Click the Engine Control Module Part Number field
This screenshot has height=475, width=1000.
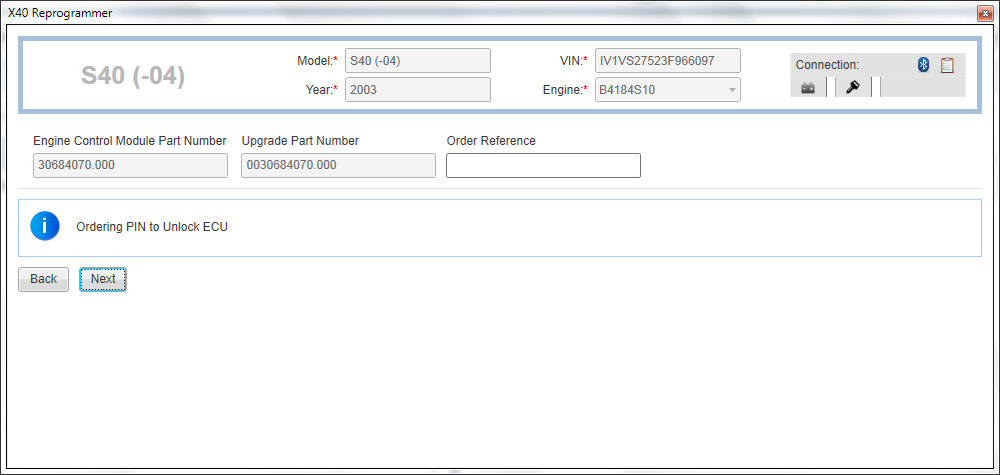(130, 165)
